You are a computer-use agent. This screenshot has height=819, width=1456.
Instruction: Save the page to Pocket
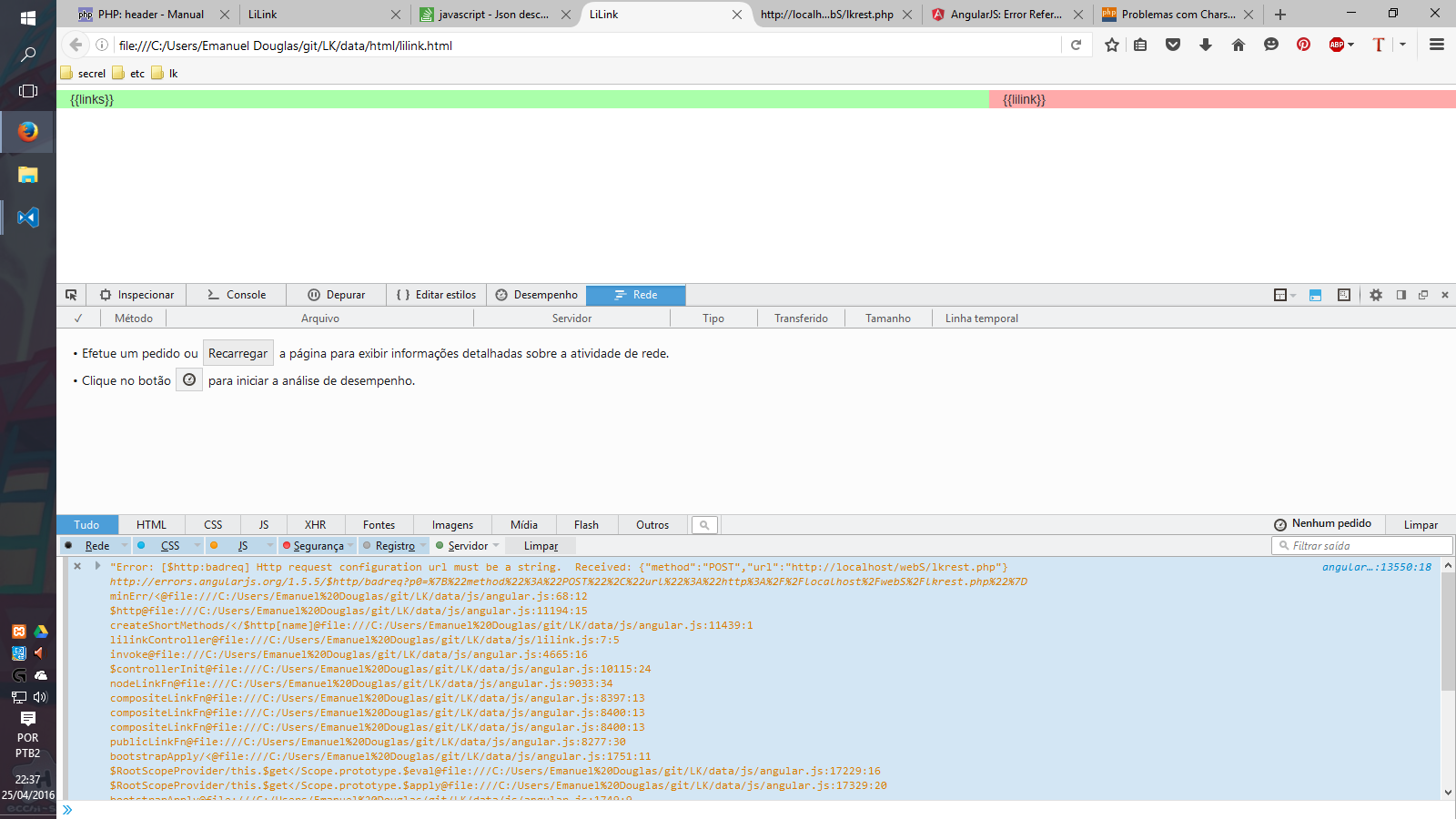coord(1173,45)
